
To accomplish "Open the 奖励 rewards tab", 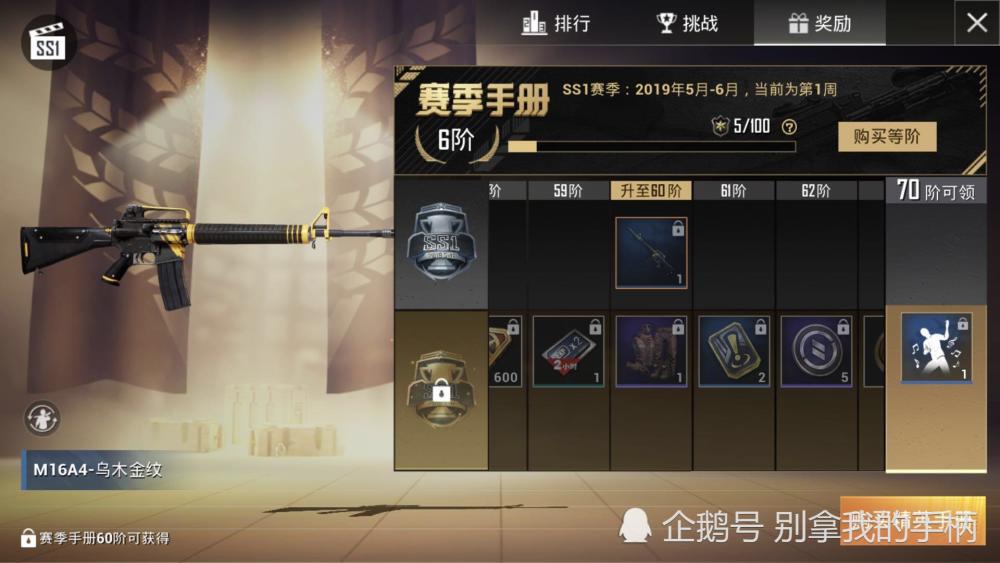I will point(820,24).
